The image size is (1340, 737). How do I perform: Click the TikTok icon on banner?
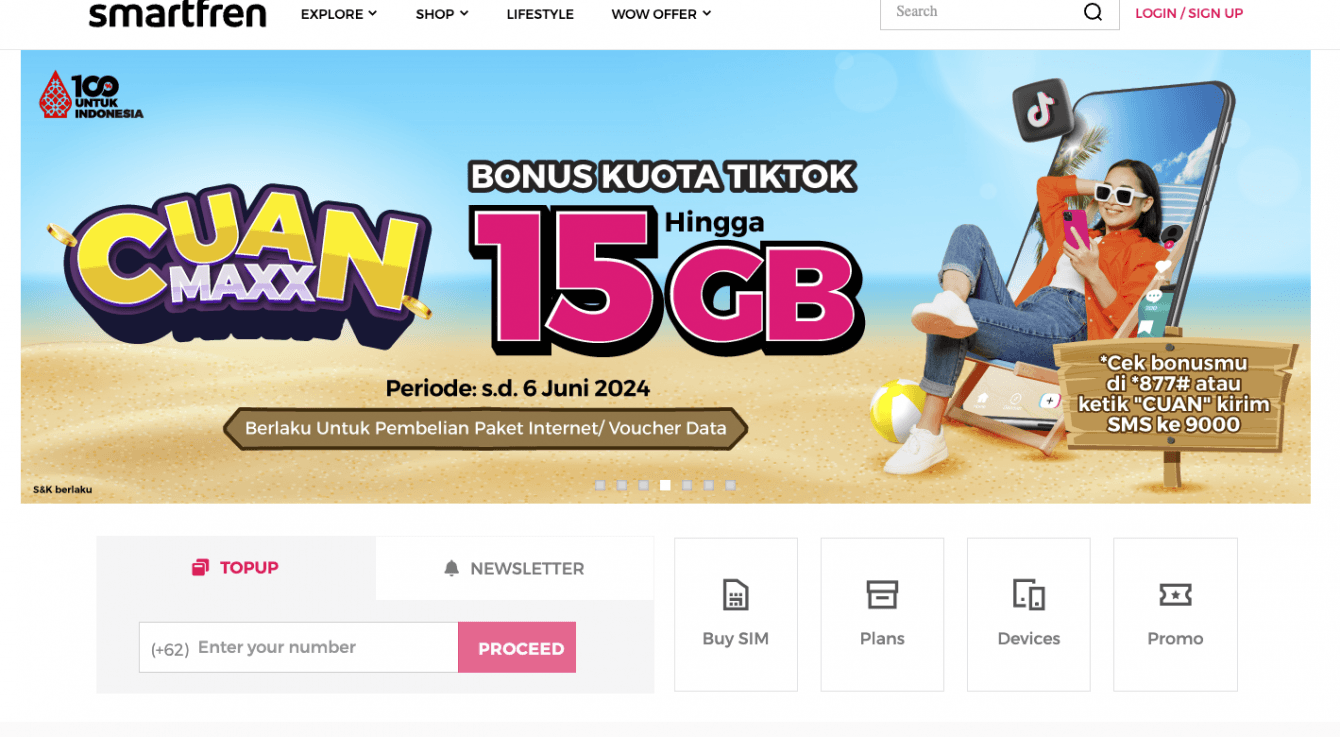(1041, 111)
